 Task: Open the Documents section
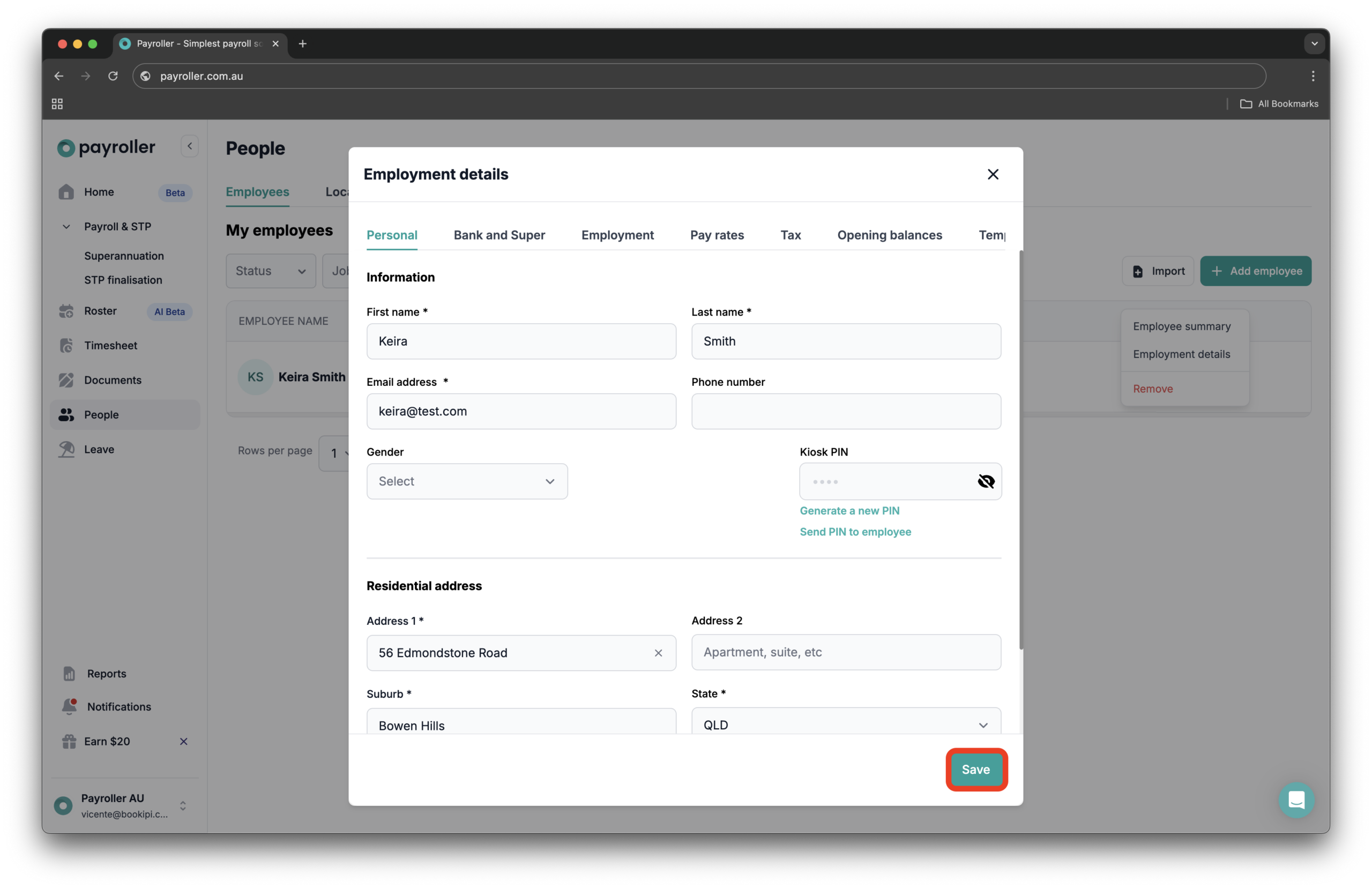[113, 380]
